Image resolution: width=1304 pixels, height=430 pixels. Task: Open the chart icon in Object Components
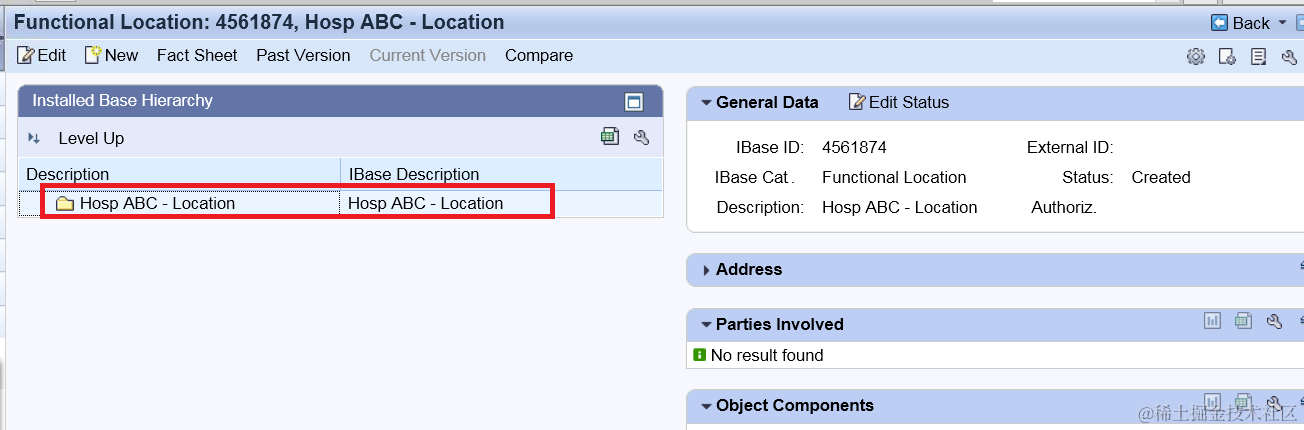(1212, 402)
